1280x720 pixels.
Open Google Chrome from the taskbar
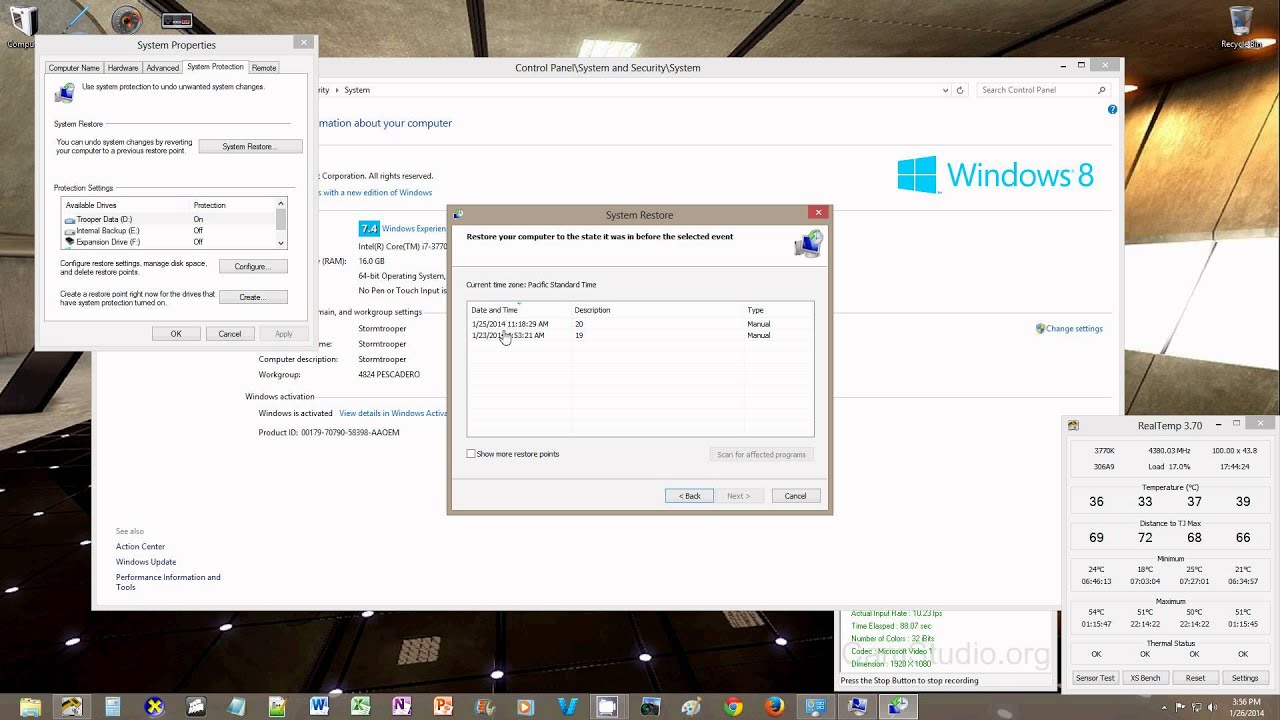(x=733, y=706)
